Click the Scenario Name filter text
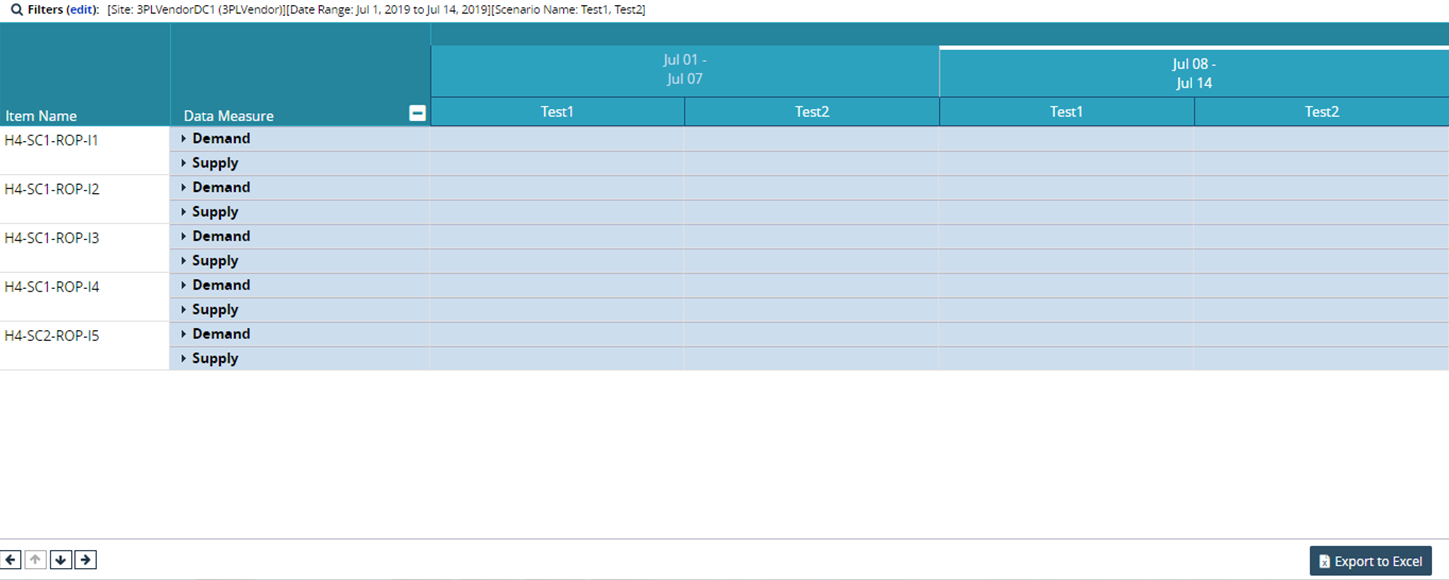Screen dimensions: 1449x580 coord(569,9)
